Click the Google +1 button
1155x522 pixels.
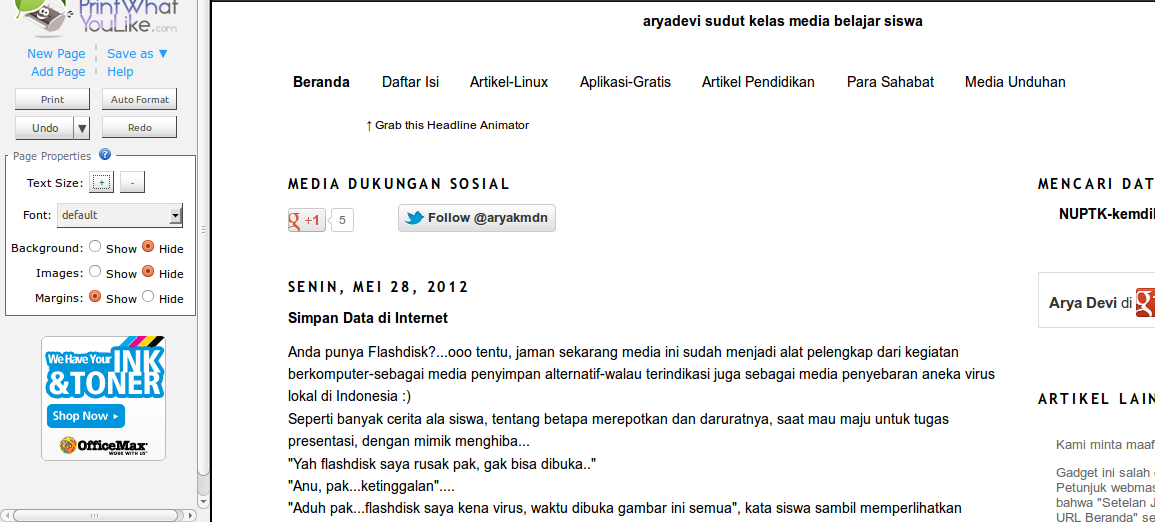306,219
